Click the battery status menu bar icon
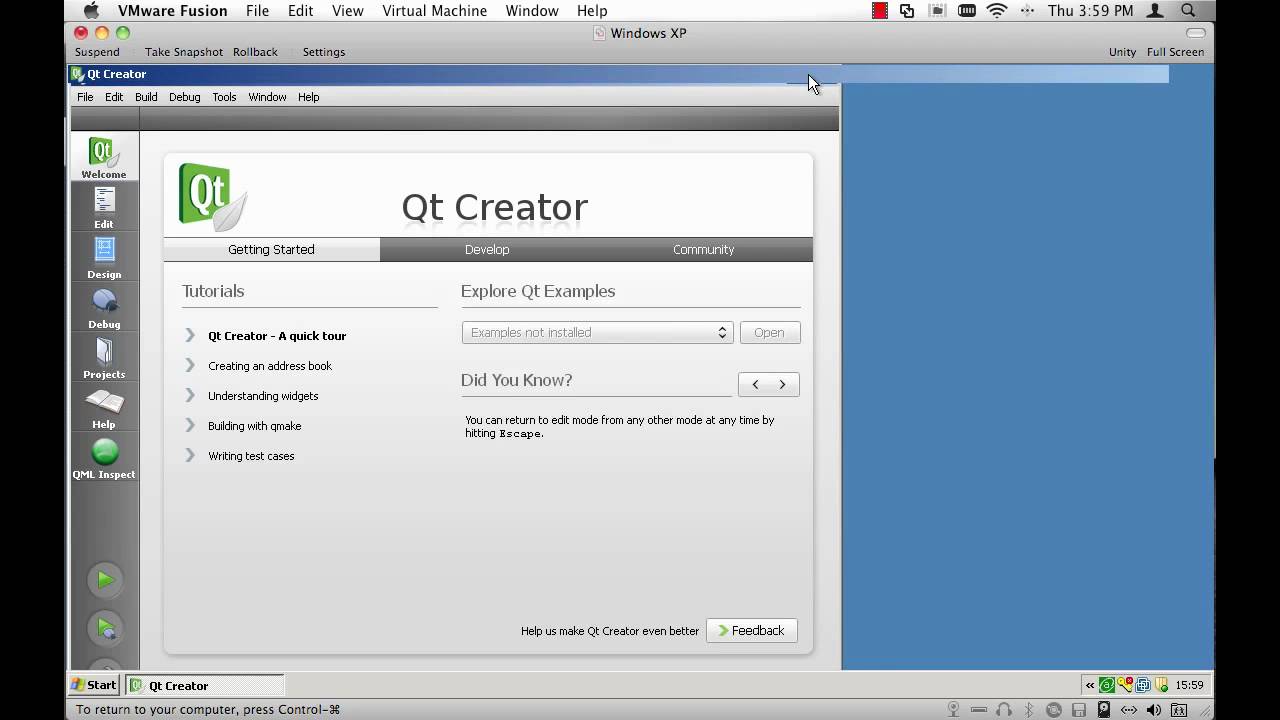1280x720 pixels. click(x=966, y=11)
